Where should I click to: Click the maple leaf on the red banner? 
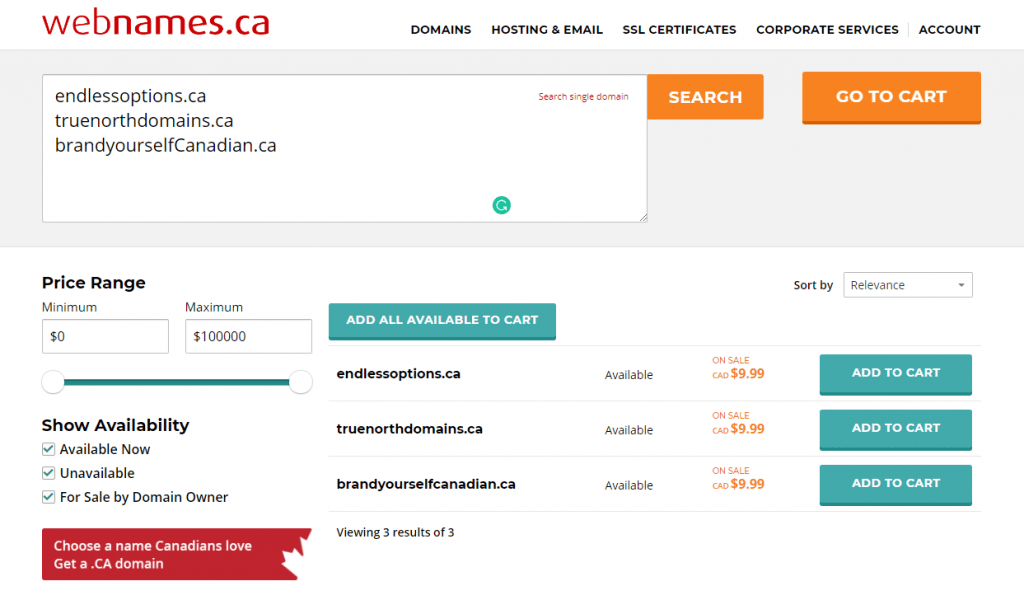pyautogui.click(x=296, y=555)
